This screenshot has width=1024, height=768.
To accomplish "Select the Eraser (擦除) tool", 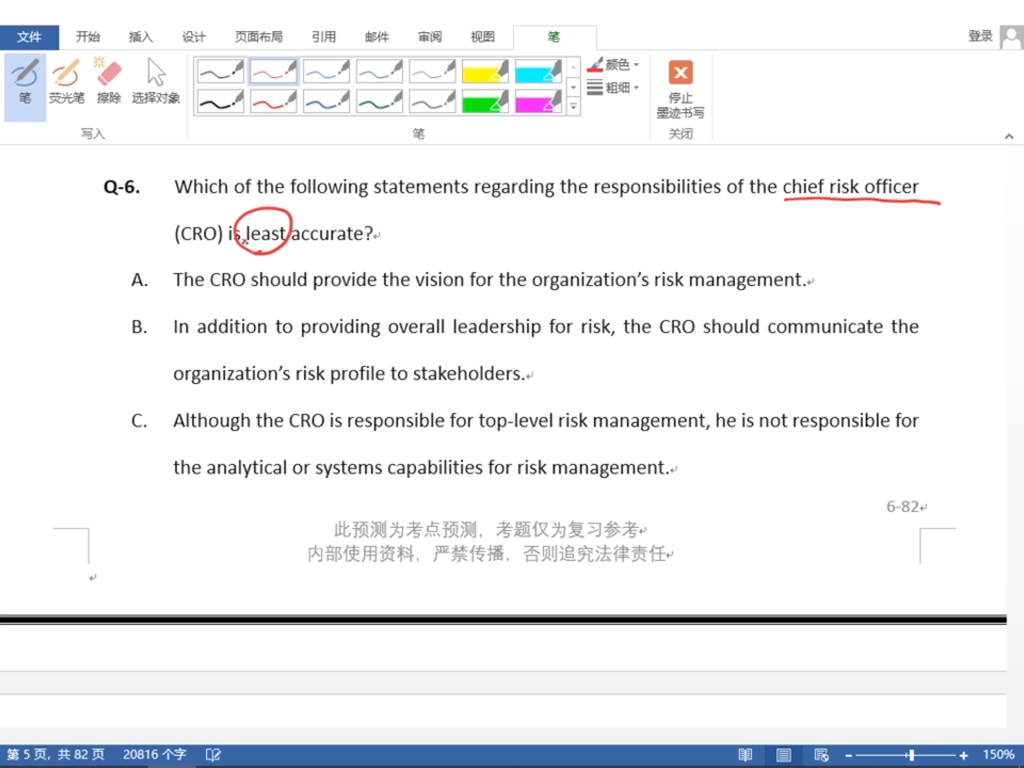I will 108,82.
